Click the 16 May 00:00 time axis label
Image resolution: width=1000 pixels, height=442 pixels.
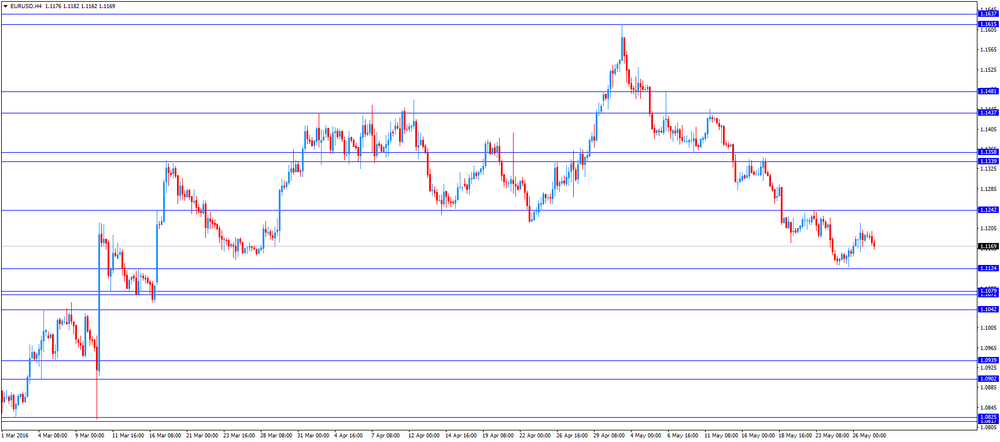click(758, 436)
